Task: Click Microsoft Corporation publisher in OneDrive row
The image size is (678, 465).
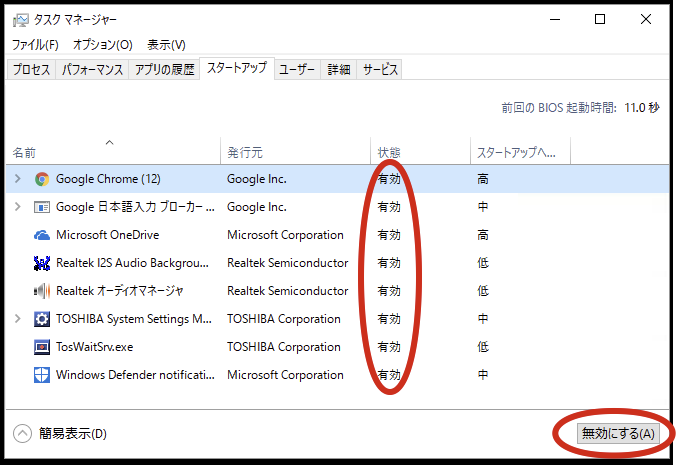Action: click(x=285, y=235)
